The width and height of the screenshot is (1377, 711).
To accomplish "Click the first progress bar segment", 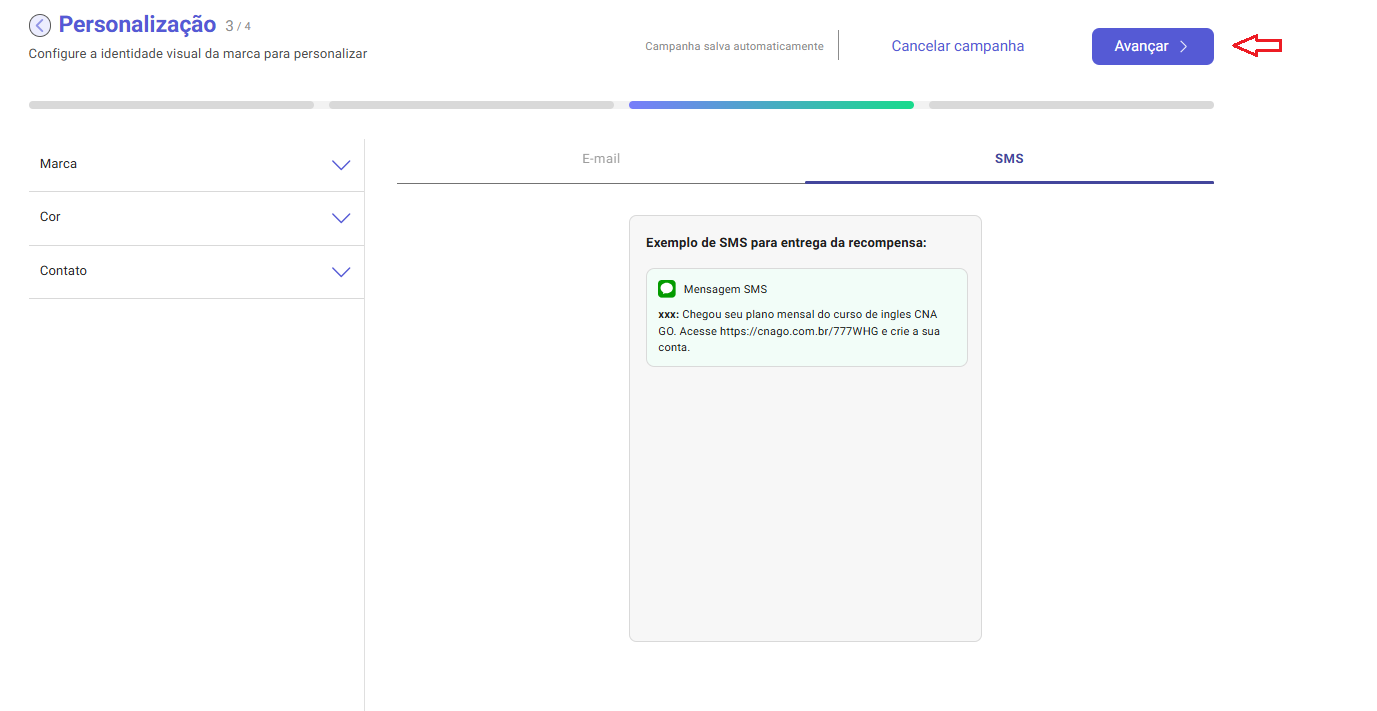I will (171, 104).
